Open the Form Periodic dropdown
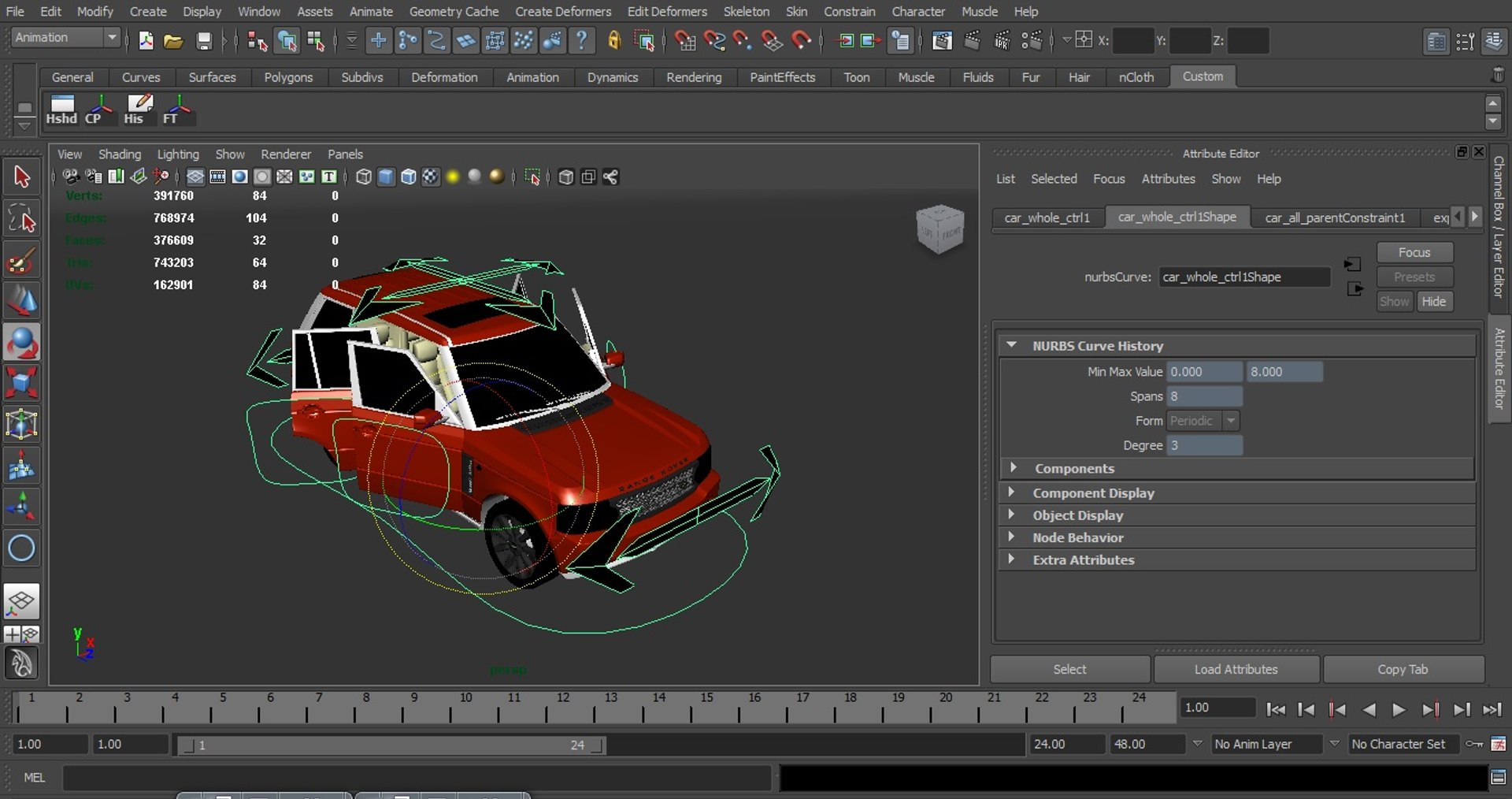 (x=1203, y=421)
